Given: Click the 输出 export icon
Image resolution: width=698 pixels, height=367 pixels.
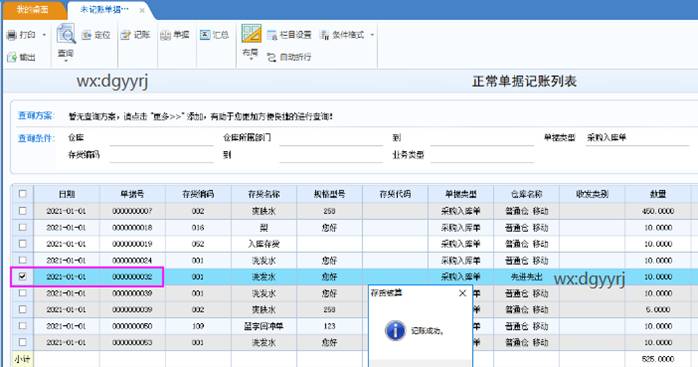Looking at the screenshot, I should tap(12, 57).
